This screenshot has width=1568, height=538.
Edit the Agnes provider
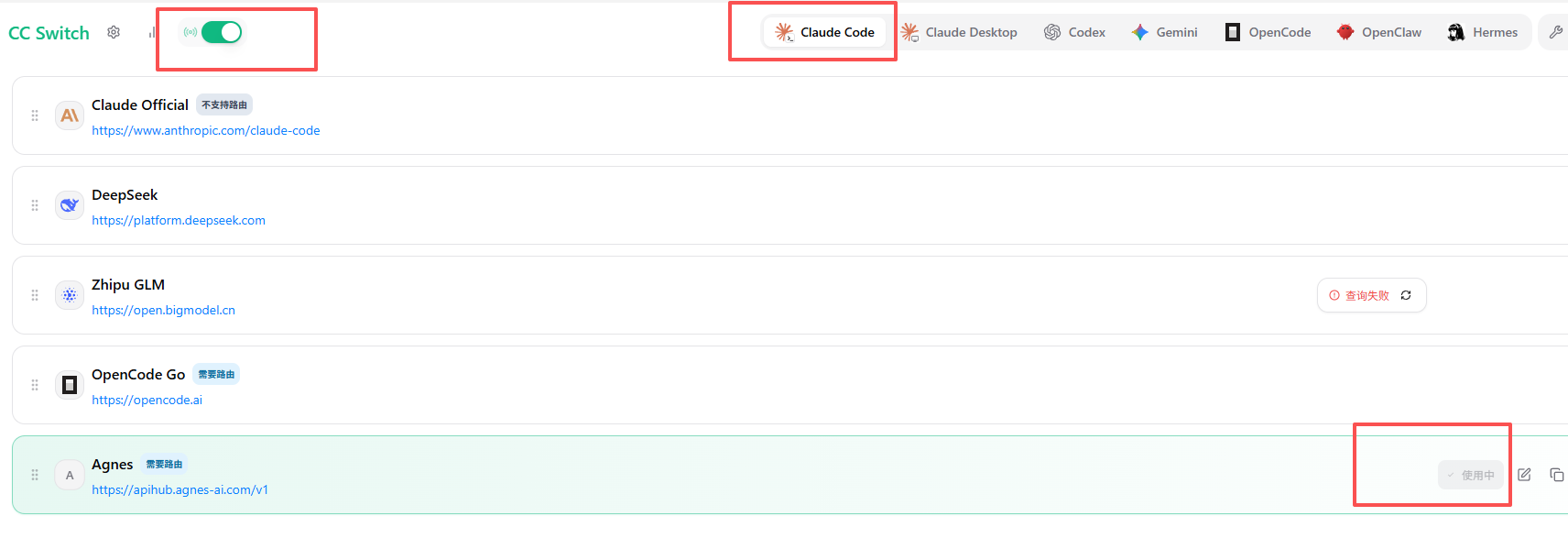[x=1524, y=475]
